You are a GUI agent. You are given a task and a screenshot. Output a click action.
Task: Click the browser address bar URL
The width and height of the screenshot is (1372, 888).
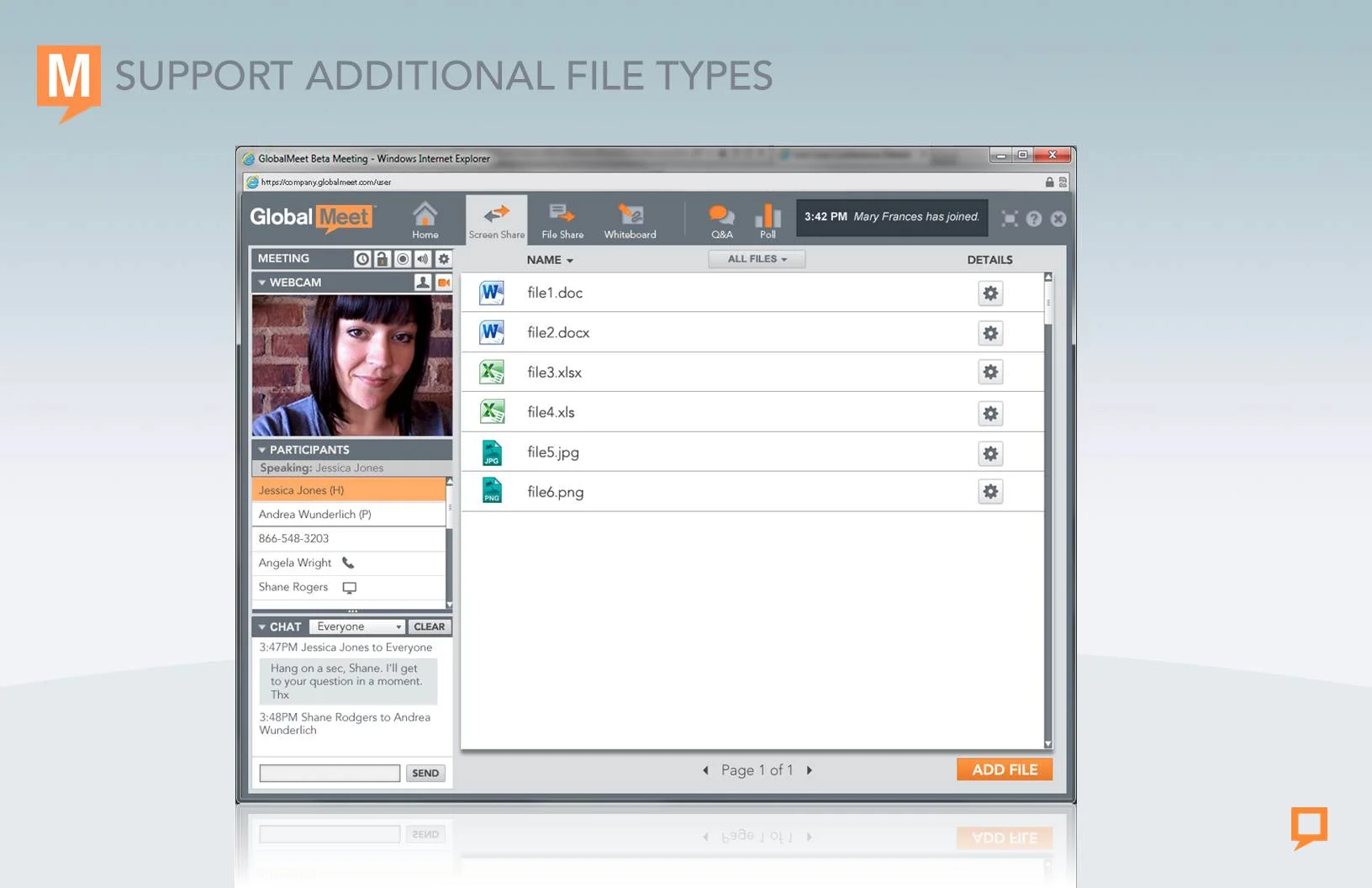325,182
